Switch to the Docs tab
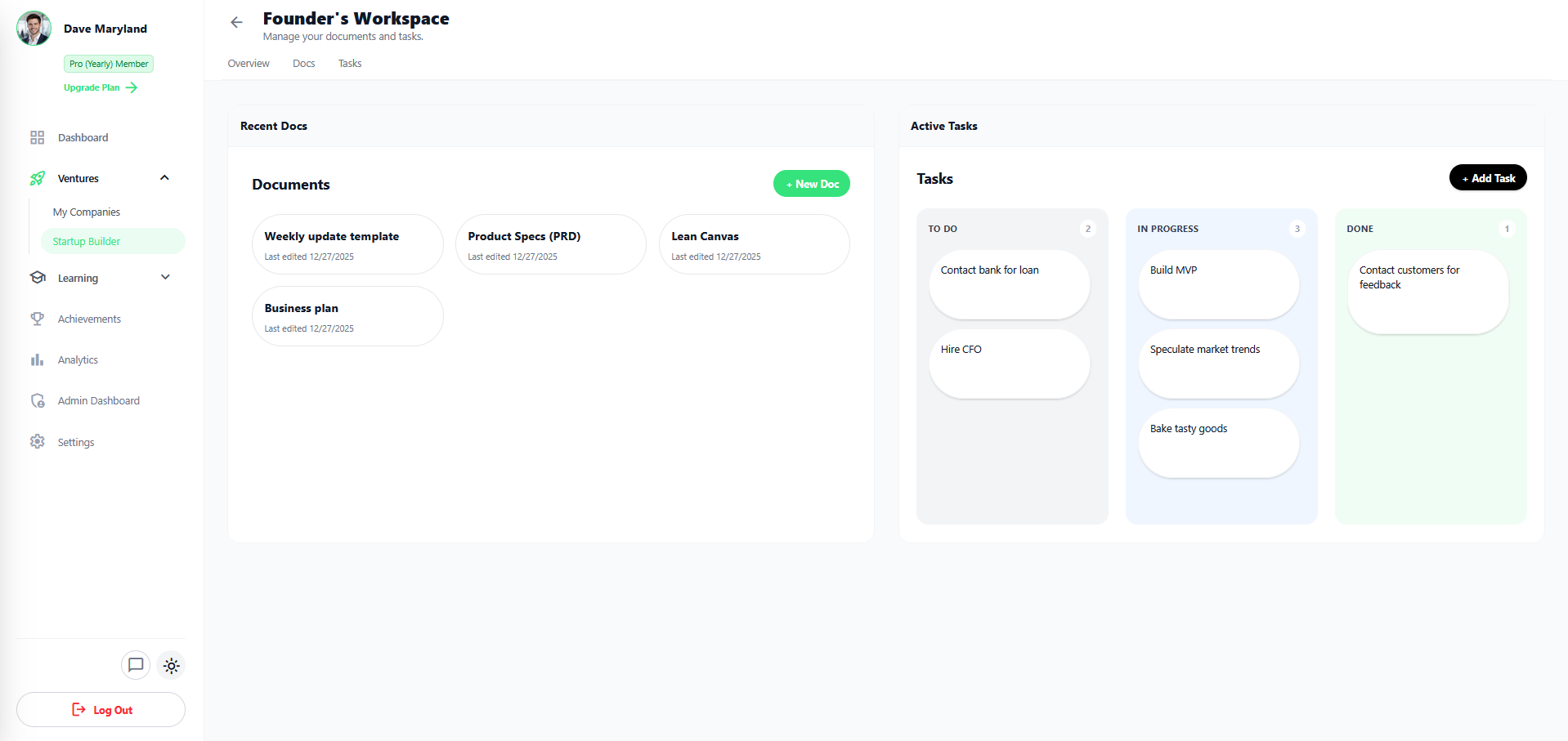This screenshot has height=741, width=1568. (x=303, y=63)
